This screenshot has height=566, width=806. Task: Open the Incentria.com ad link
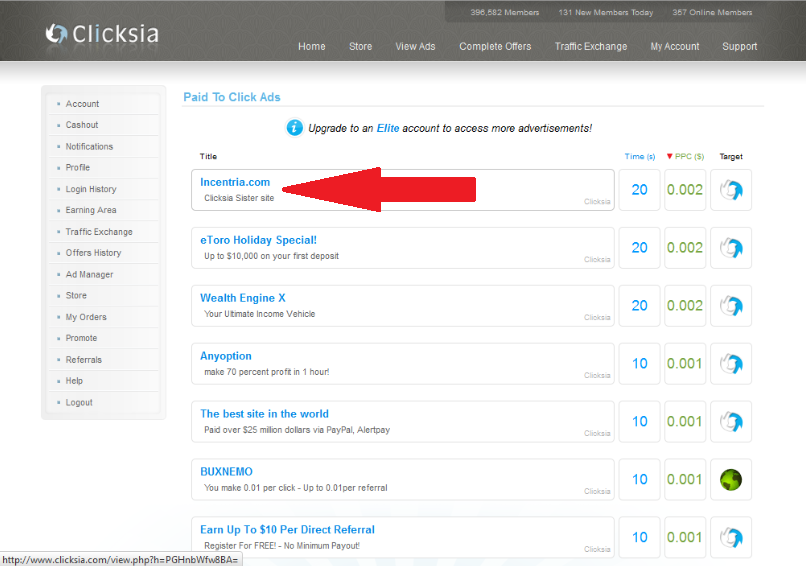(235, 182)
